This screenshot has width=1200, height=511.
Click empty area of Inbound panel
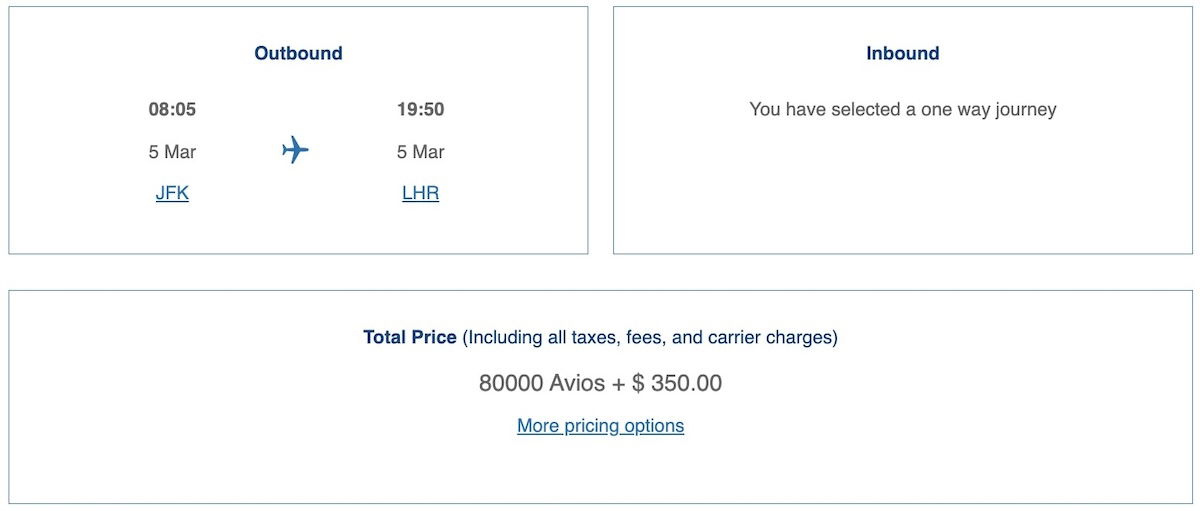(903, 190)
